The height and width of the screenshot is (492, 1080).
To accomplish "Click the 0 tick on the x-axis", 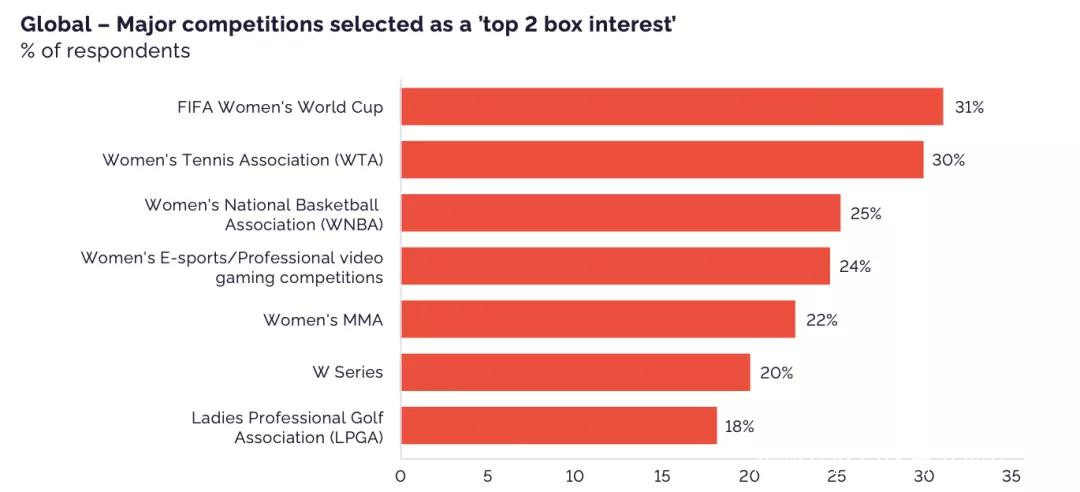I will 401,475.
